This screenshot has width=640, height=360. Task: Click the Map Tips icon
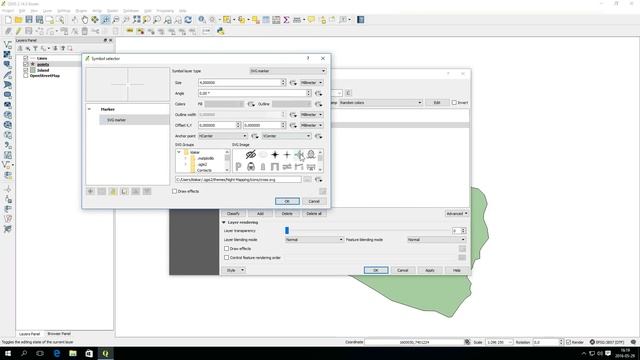[311, 20]
